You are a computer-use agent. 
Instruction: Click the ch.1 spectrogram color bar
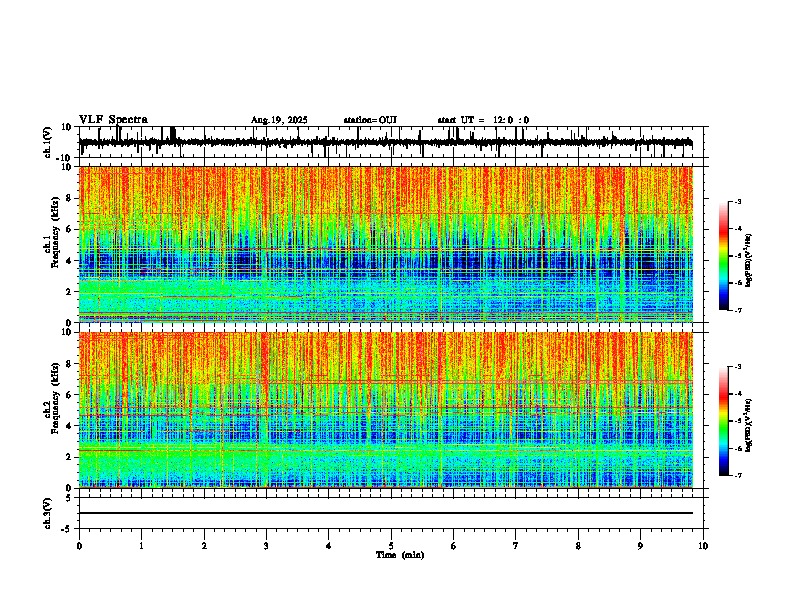pos(723,256)
